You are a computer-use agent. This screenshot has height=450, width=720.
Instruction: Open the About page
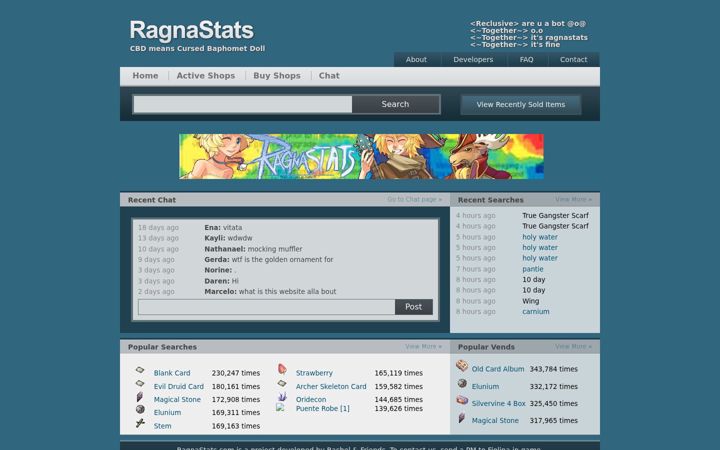[x=416, y=60]
